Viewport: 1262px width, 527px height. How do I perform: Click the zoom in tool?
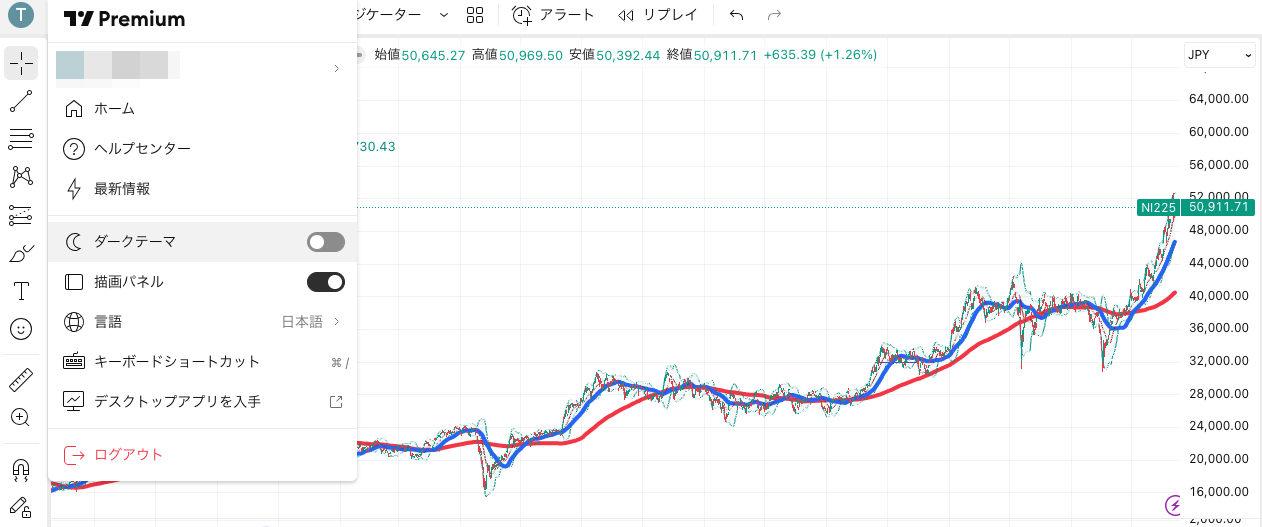coord(20,417)
